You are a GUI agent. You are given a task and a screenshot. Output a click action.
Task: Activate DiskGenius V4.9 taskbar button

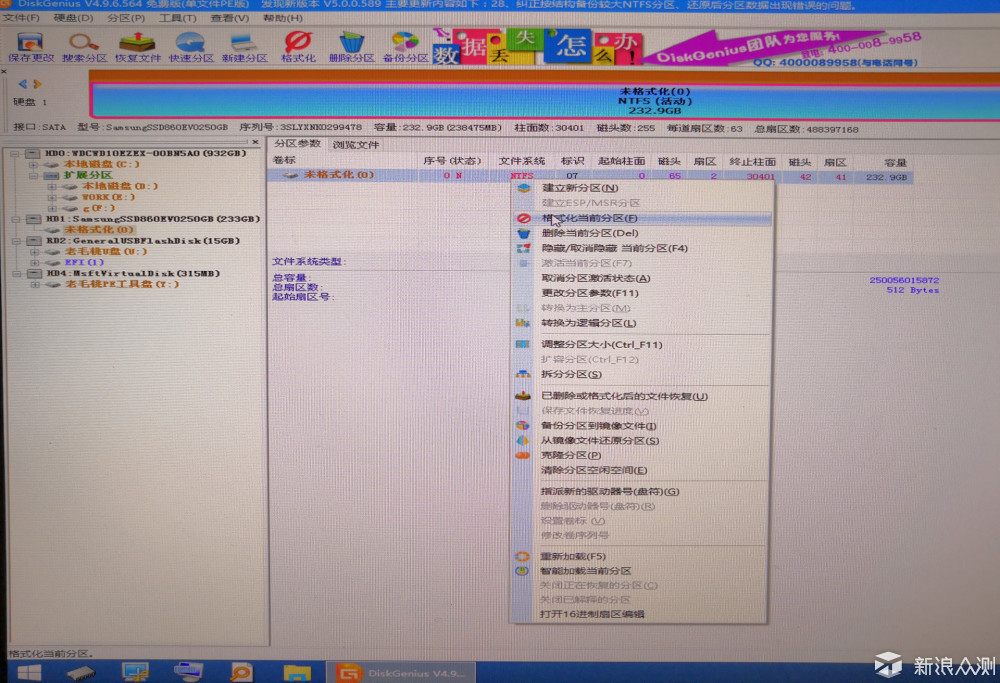tap(401, 672)
